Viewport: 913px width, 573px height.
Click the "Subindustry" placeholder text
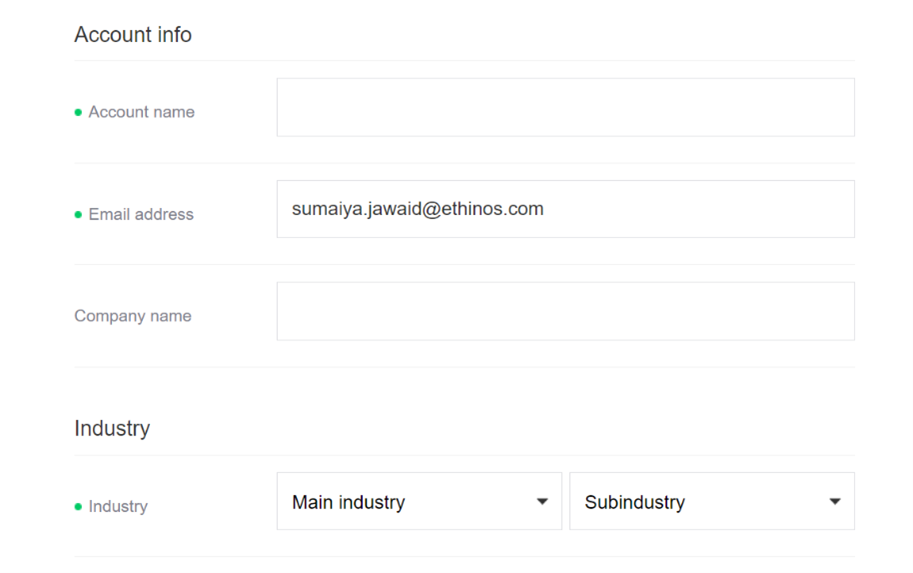[x=635, y=502]
